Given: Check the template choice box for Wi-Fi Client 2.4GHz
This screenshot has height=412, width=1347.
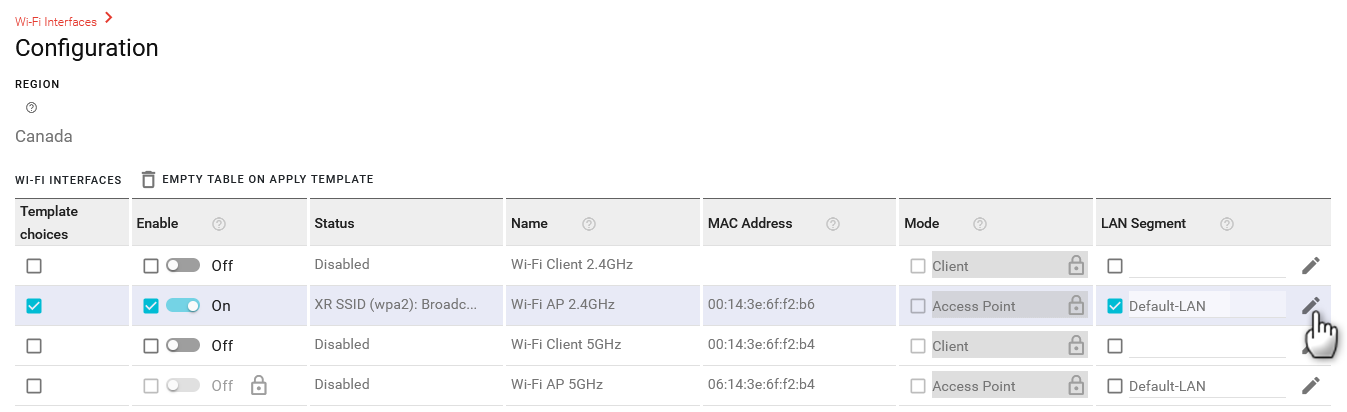Looking at the screenshot, I should 34,266.
